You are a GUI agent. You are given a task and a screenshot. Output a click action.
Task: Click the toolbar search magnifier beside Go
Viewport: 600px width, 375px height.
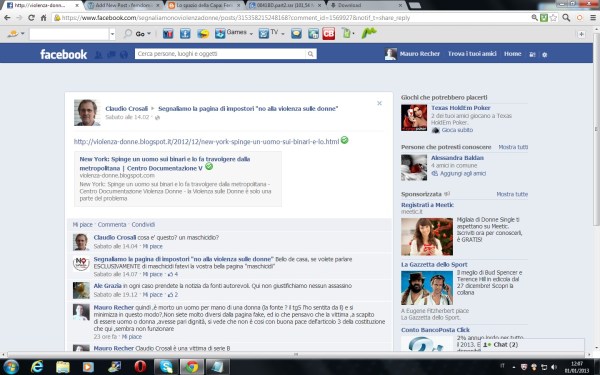pyautogui.click(x=128, y=34)
